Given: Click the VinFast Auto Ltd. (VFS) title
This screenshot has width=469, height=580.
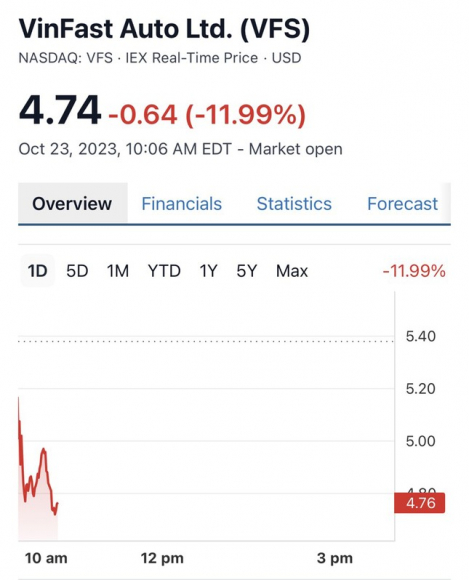Looking at the screenshot, I should pyautogui.click(x=164, y=29).
